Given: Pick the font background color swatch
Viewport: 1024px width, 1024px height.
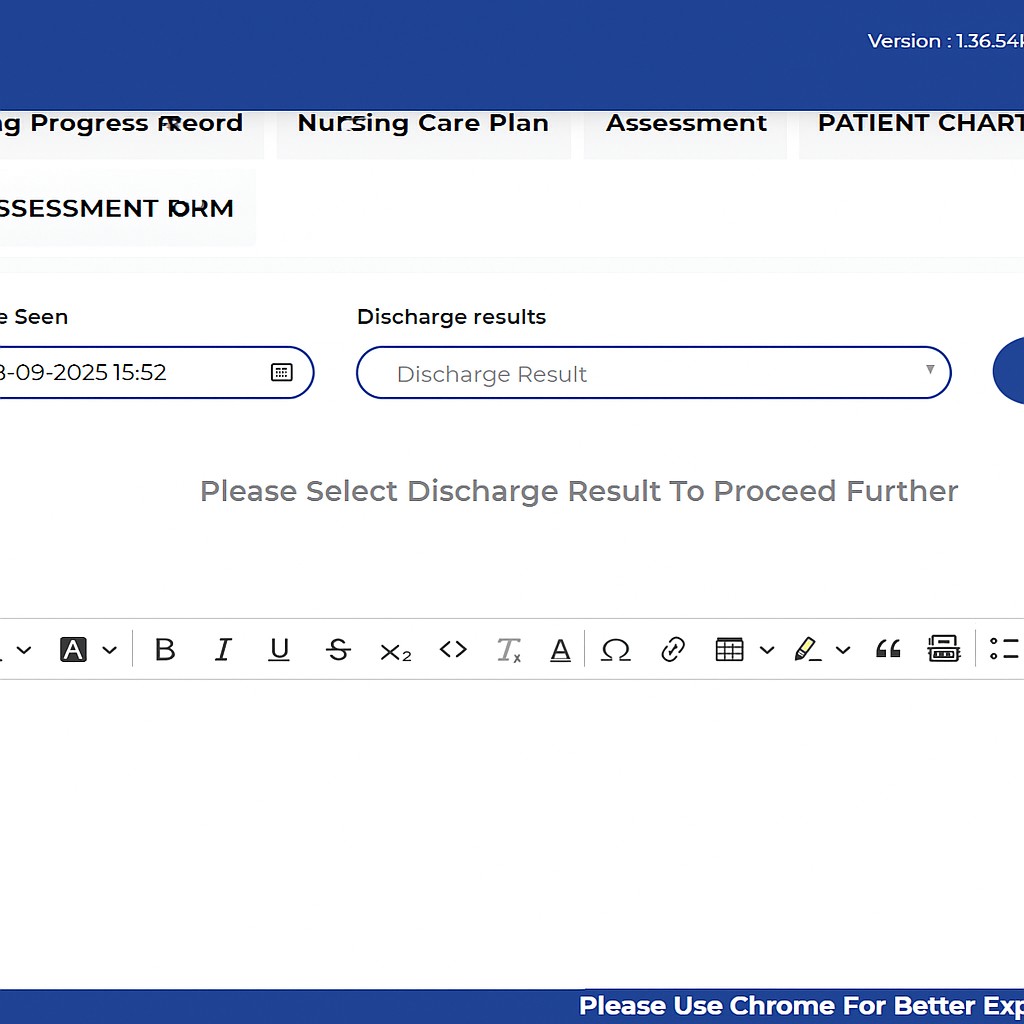Looking at the screenshot, I should [x=74, y=650].
